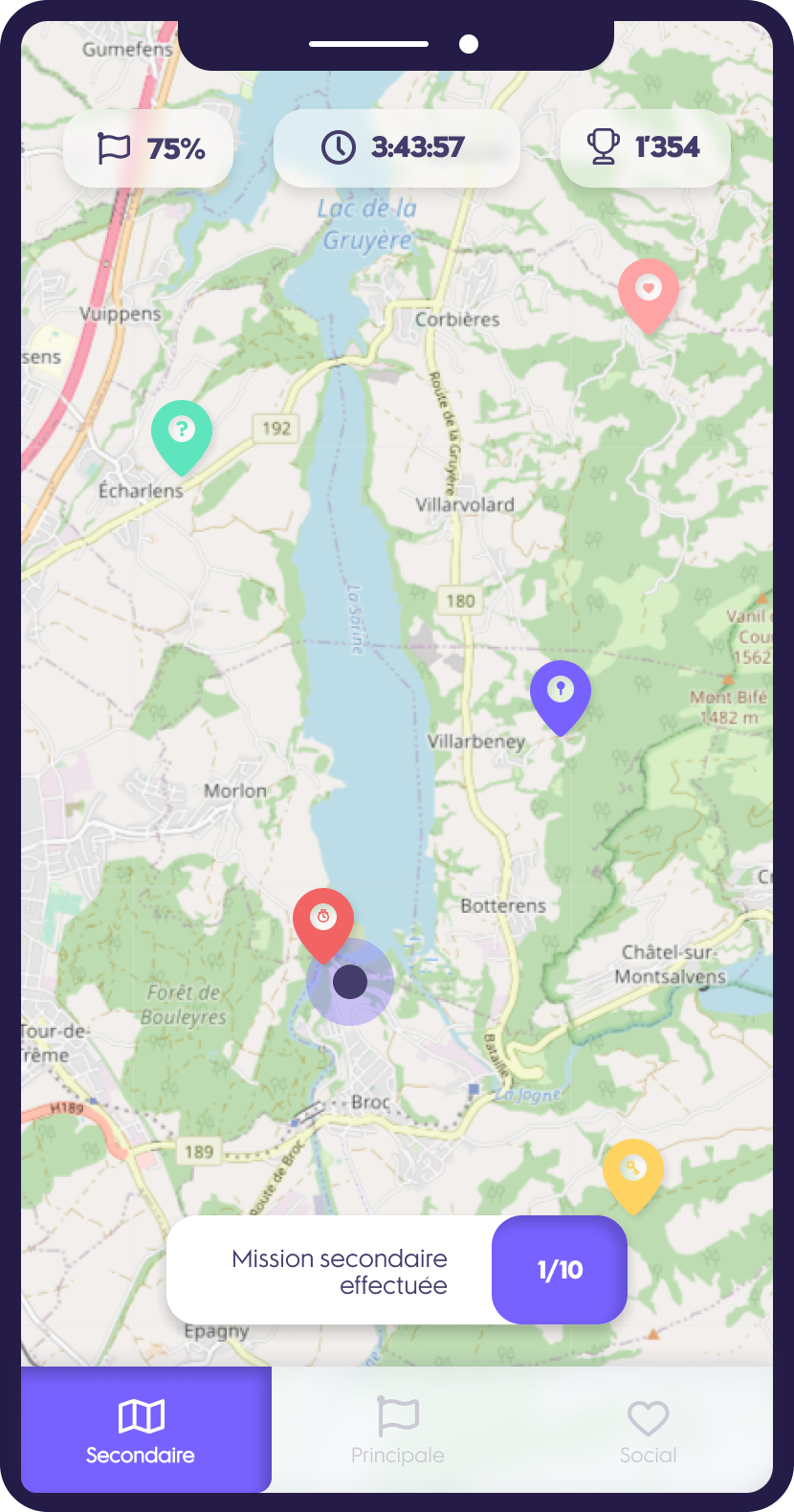Click the clock icon in timer pill
This screenshot has width=794, height=1512.
point(339,147)
